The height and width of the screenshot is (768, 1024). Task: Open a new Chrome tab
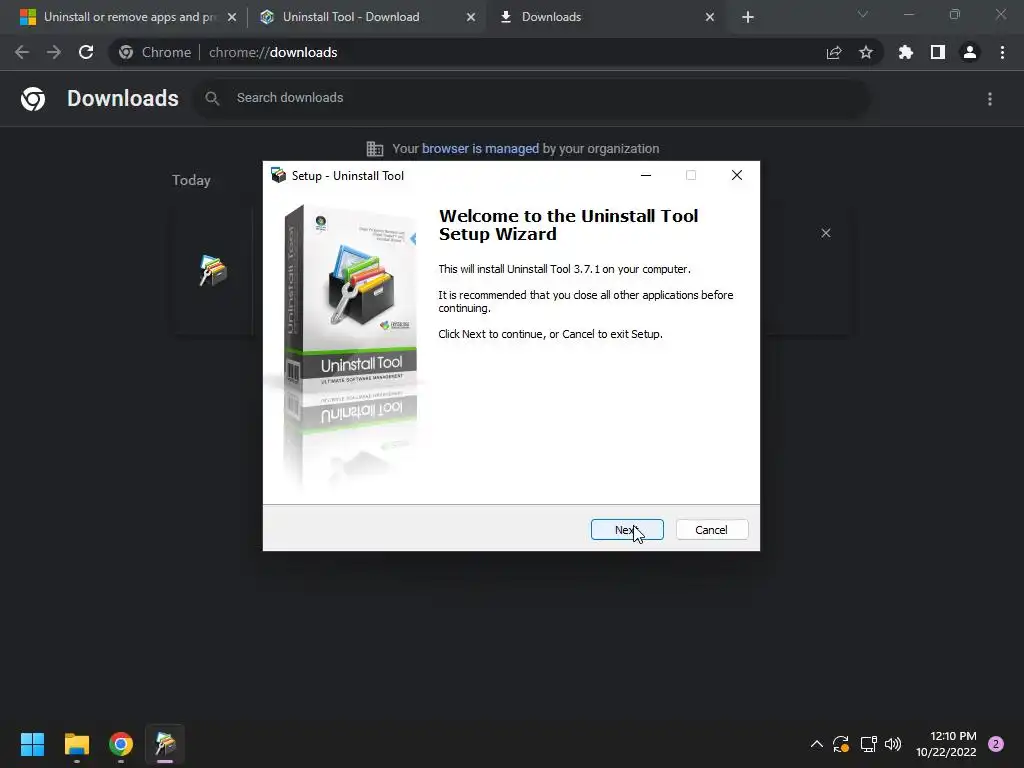tap(748, 17)
